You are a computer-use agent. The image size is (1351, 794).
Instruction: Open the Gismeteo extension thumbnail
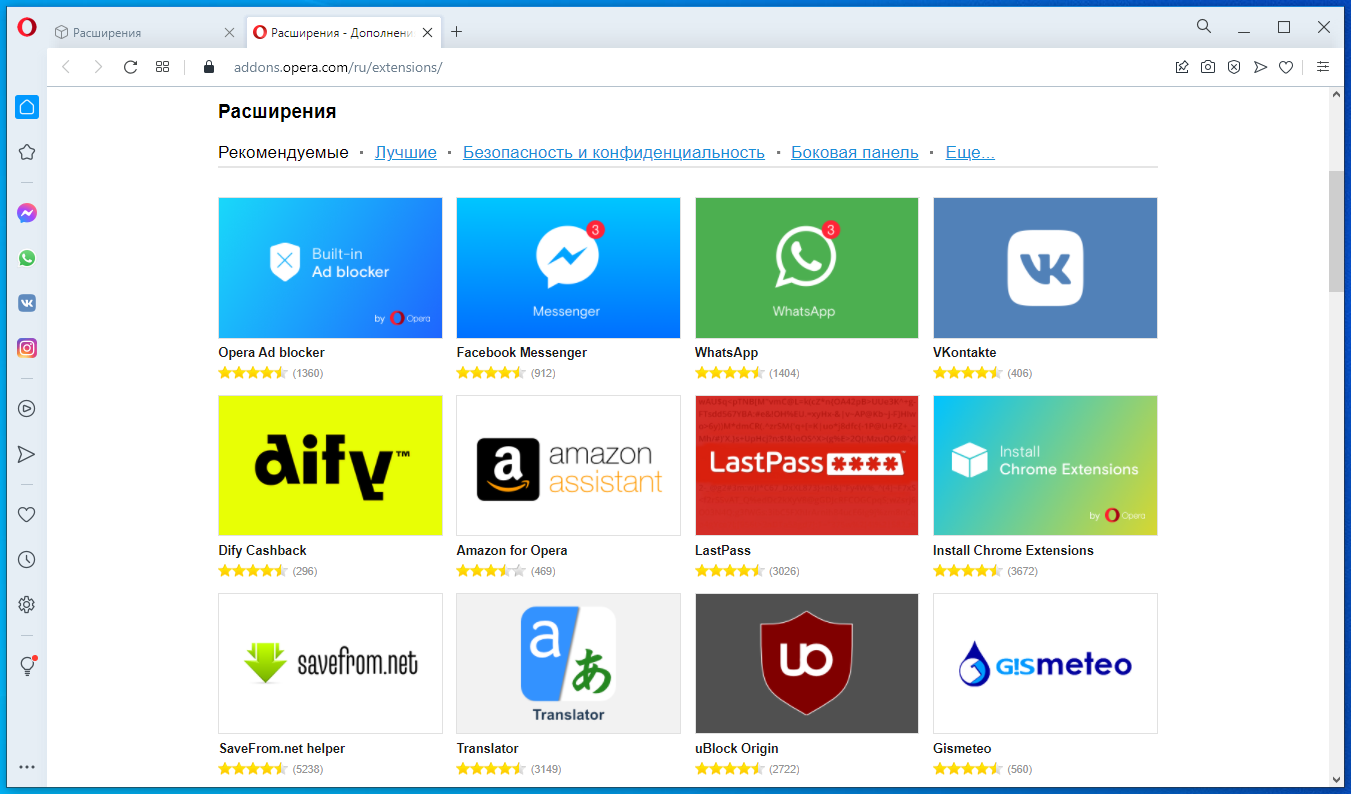tap(1045, 663)
